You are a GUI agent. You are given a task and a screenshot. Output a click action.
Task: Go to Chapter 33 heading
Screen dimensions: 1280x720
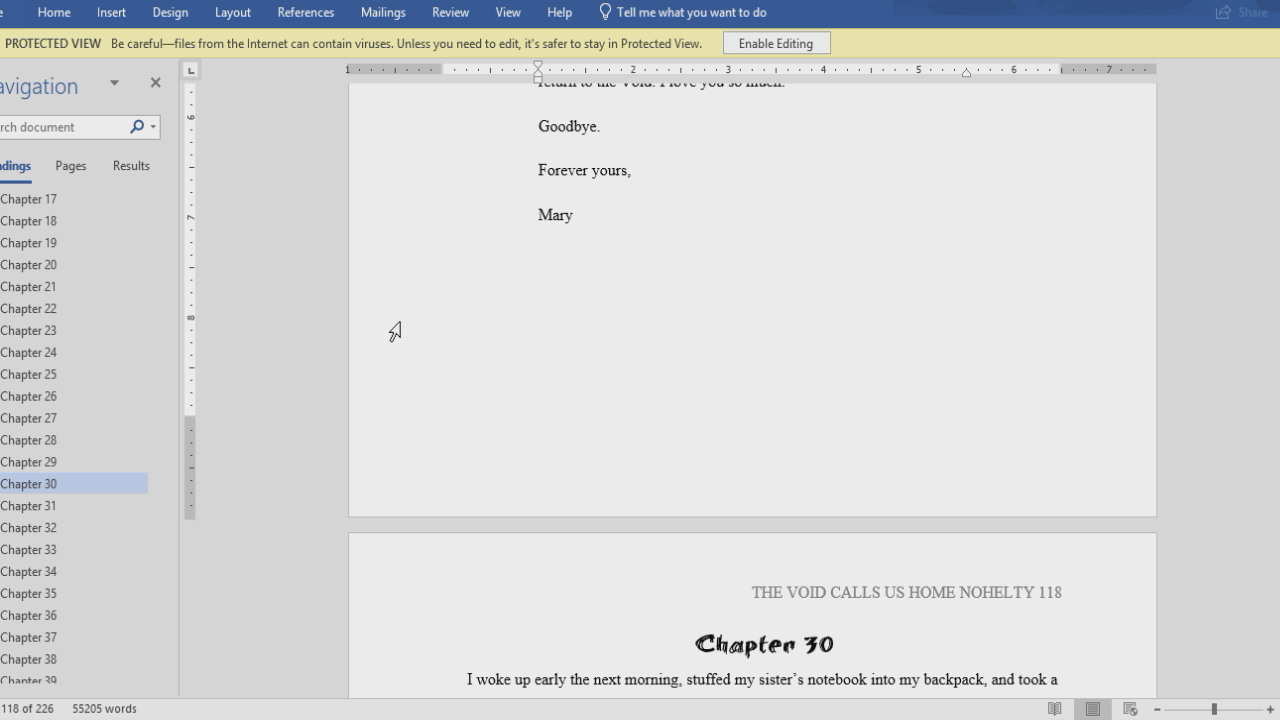pyautogui.click(x=28, y=550)
